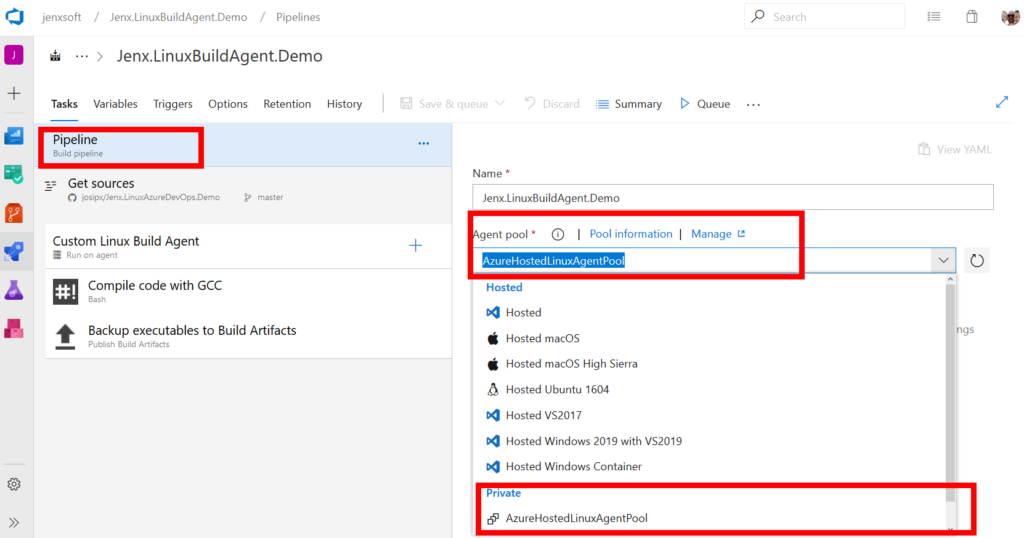Open Manage agent pools link
Image resolution: width=1024 pixels, height=538 pixels.
[x=718, y=234]
